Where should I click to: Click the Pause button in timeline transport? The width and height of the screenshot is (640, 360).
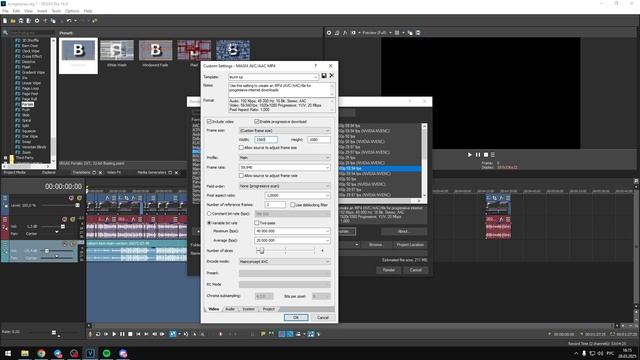pos(122,334)
